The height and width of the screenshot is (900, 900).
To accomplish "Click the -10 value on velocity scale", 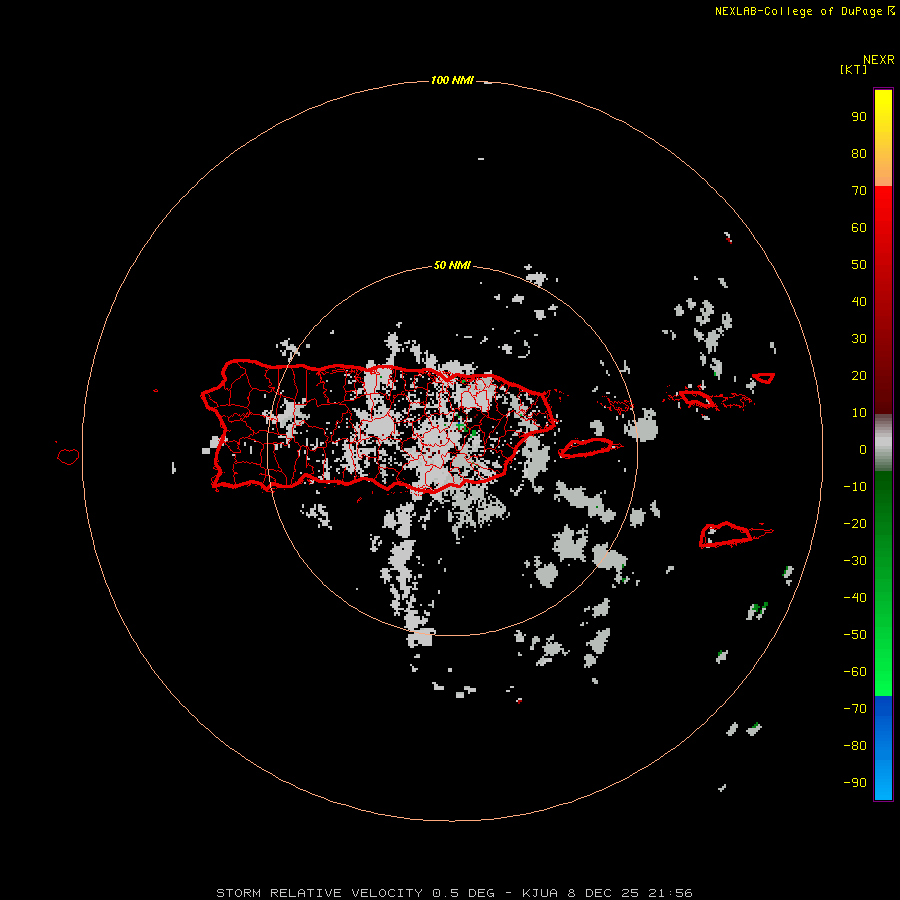I will coord(855,487).
